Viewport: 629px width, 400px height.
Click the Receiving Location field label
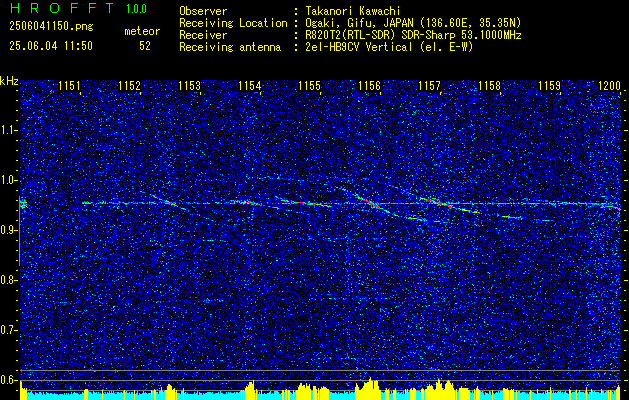click(233, 23)
